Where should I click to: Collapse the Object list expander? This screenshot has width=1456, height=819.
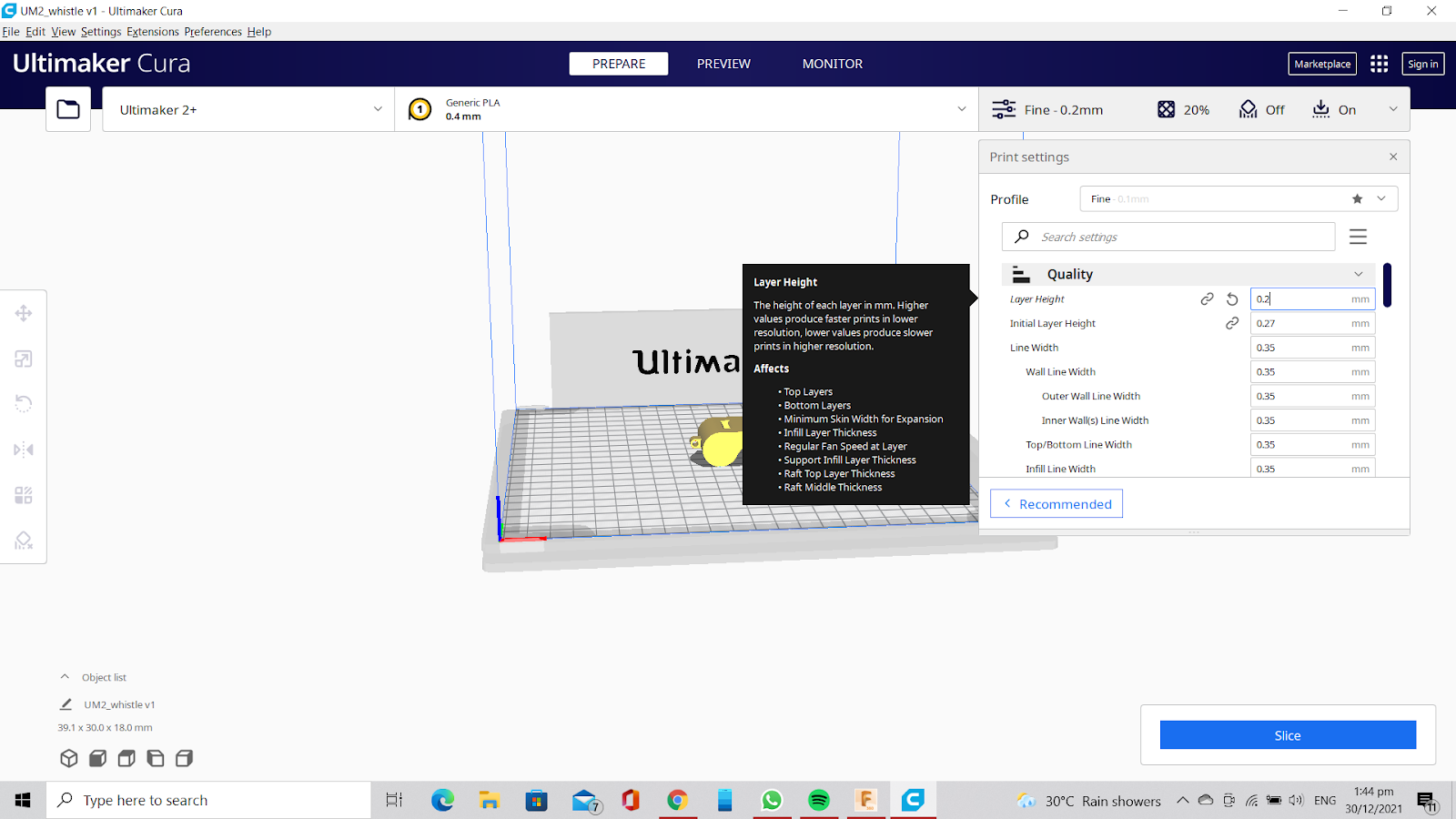65,677
